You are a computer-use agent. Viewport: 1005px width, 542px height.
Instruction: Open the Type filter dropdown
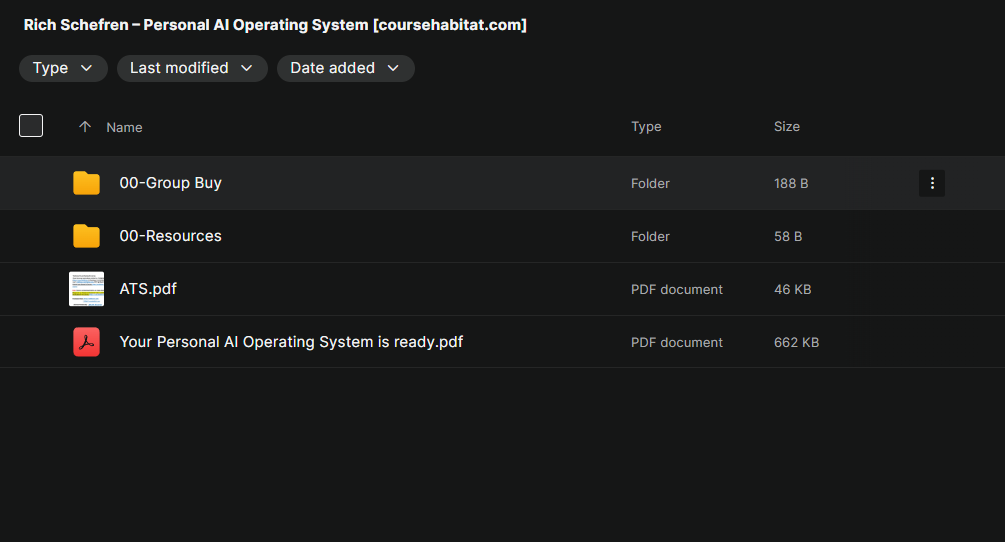(x=63, y=68)
